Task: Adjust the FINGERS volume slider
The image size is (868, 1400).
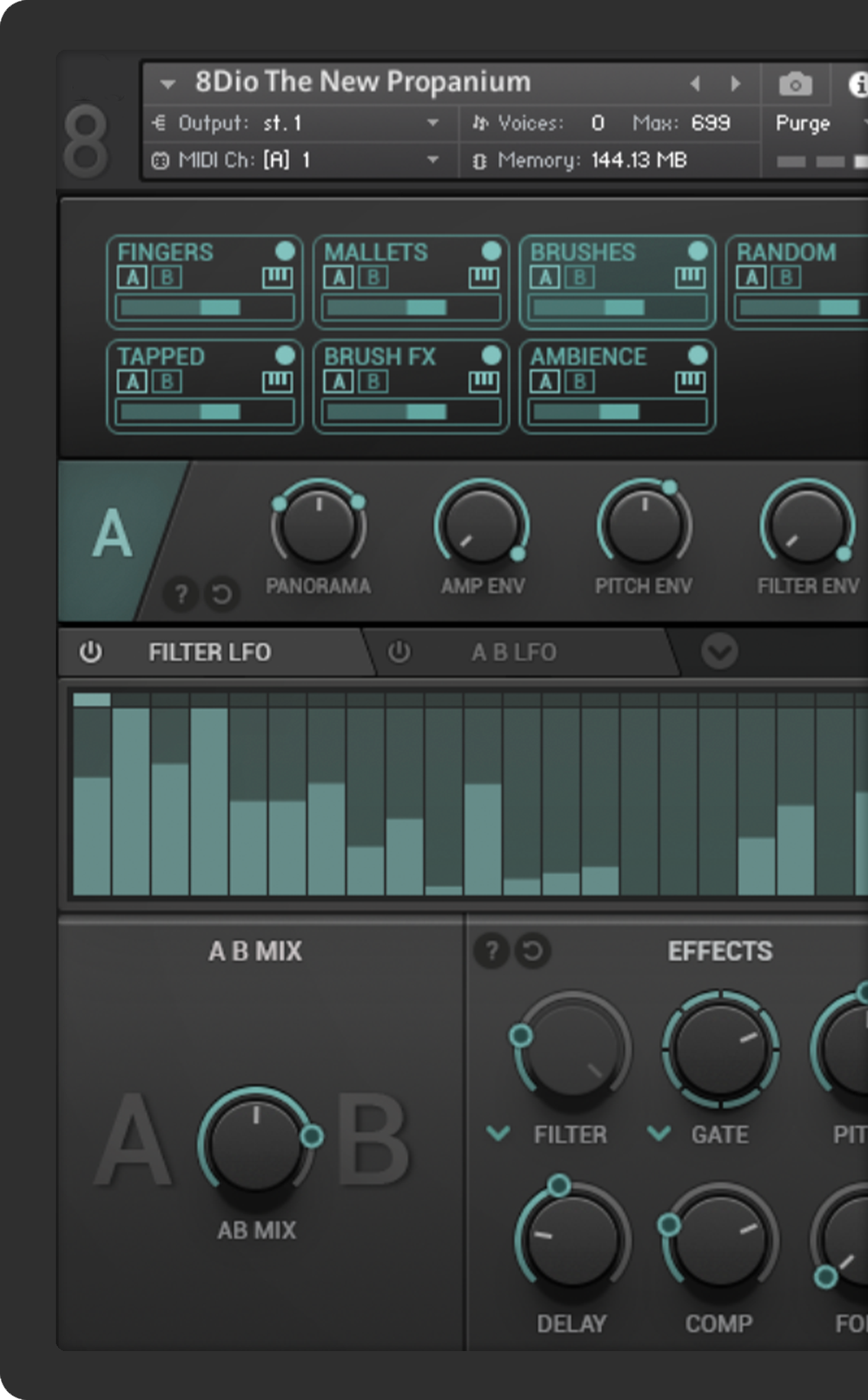Action: point(204,308)
